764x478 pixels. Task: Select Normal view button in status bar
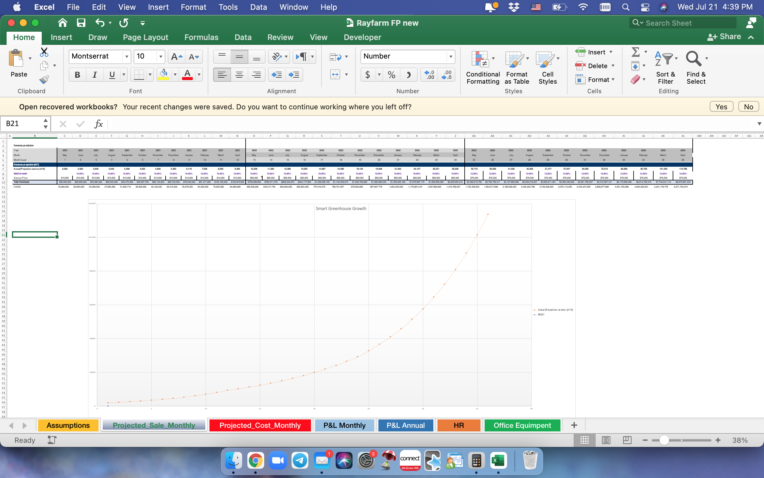[585, 440]
